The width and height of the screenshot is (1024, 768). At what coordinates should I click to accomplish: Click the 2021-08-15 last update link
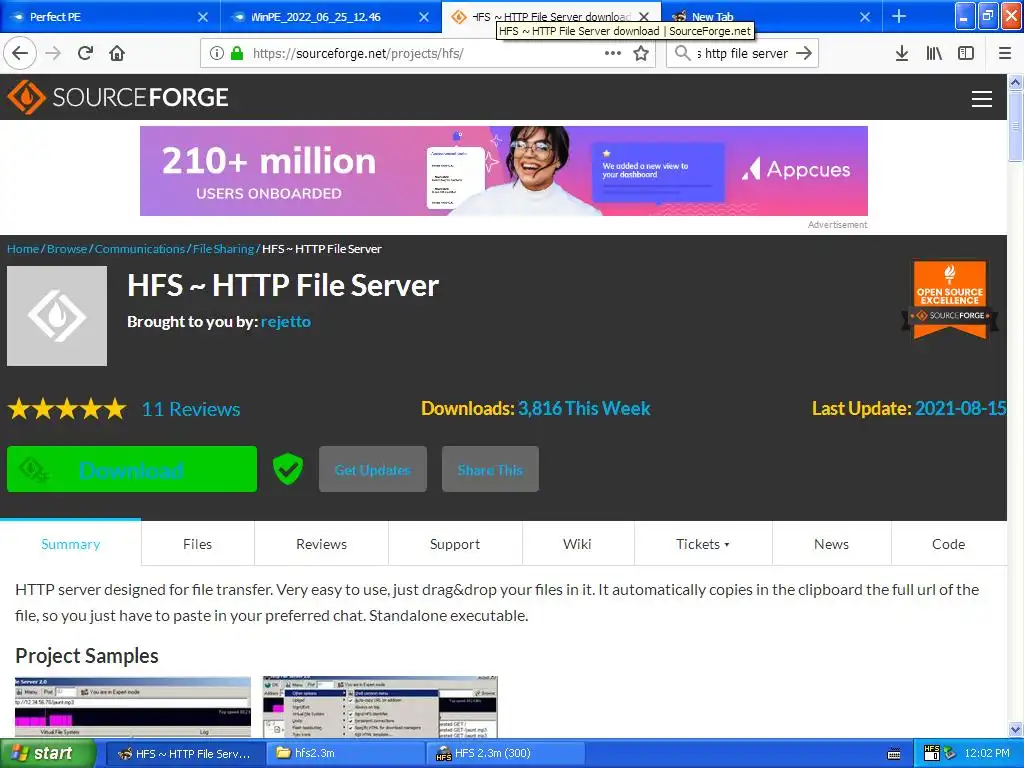point(961,408)
